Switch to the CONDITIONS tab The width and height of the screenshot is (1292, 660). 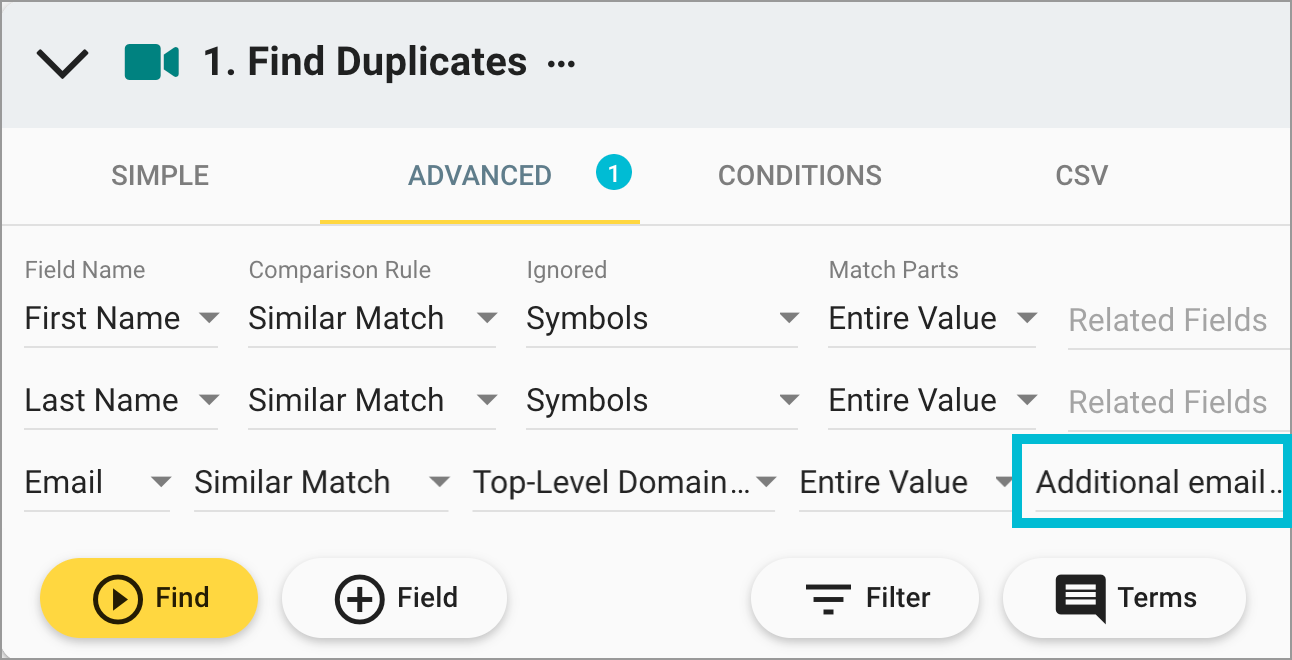click(x=799, y=175)
